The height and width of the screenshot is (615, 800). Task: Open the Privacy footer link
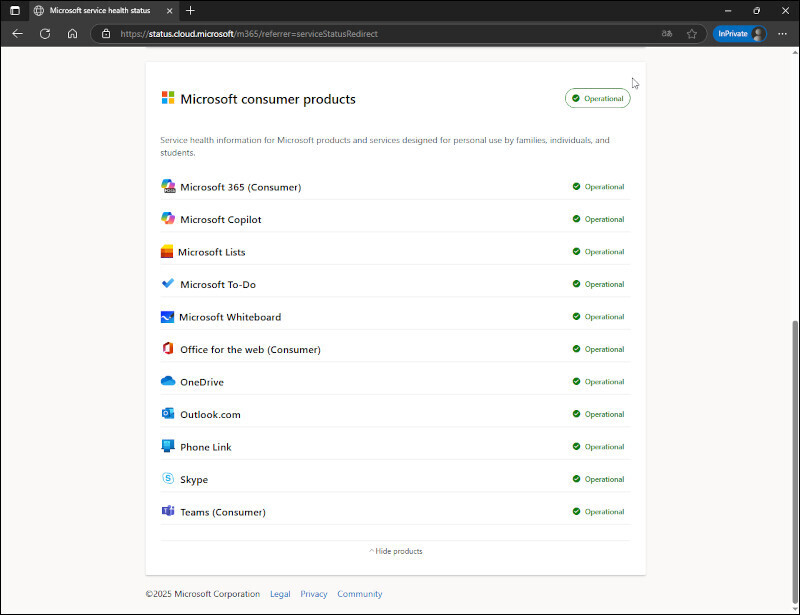pos(314,594)
